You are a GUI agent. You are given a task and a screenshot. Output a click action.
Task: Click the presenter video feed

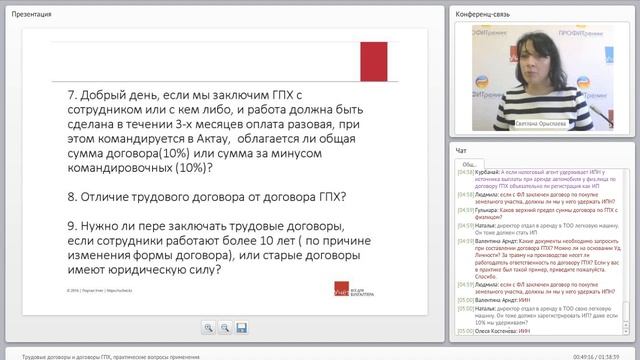(542, 78)
